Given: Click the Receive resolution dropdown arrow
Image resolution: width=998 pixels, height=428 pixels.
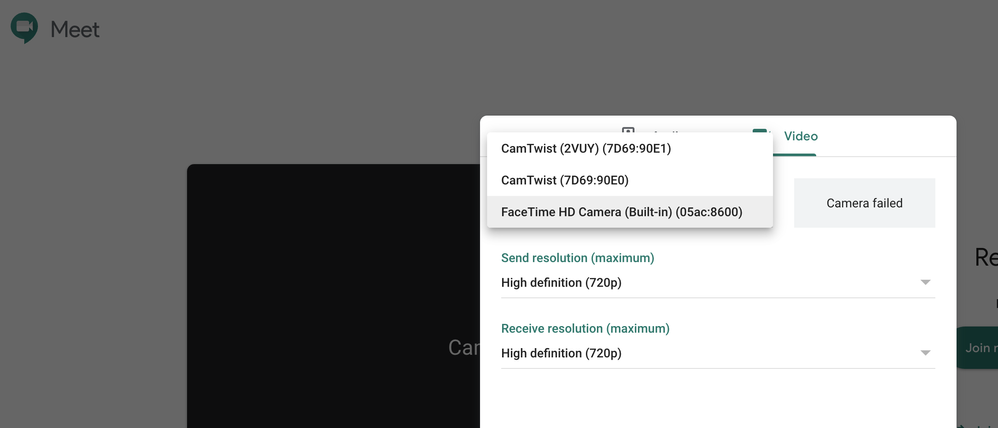Looking at the screenshot, I should pos(925,353).
